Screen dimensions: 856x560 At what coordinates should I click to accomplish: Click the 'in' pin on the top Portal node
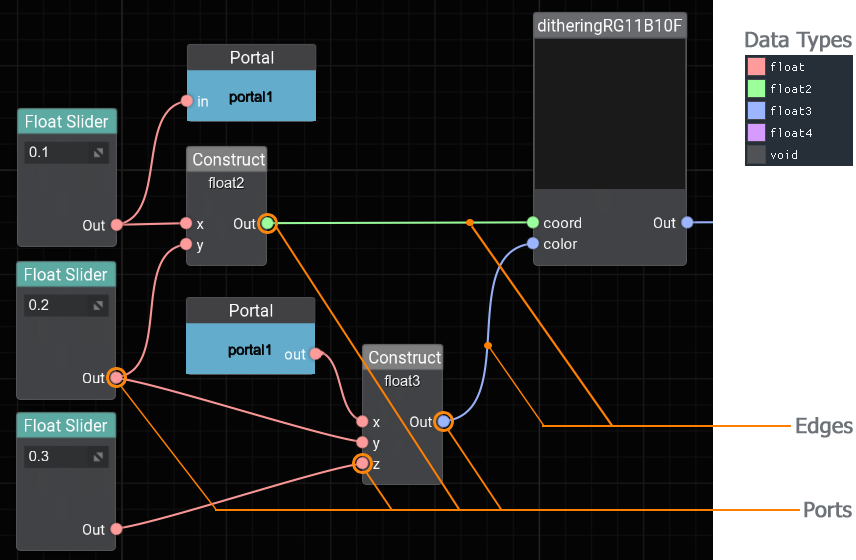click(186, 101)
